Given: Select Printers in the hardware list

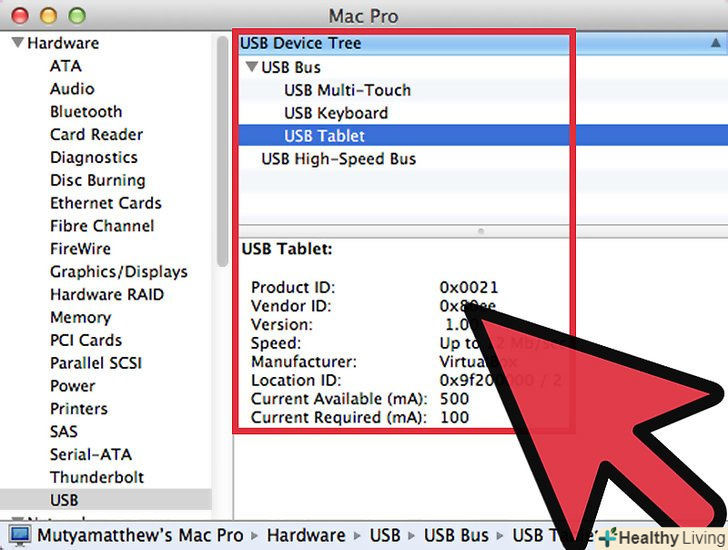Looking at the screenshot, I should [78, 409].
